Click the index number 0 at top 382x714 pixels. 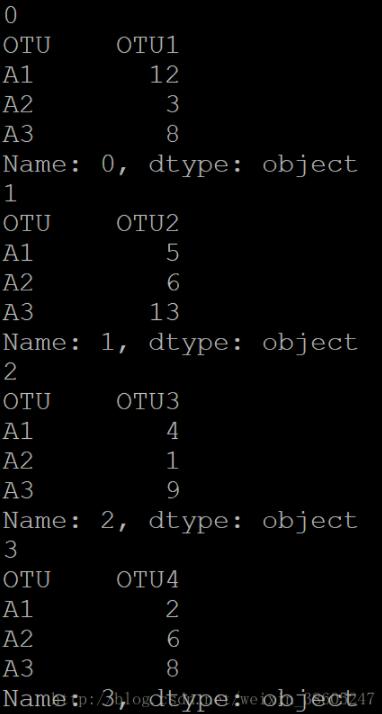tap(10, 16)
